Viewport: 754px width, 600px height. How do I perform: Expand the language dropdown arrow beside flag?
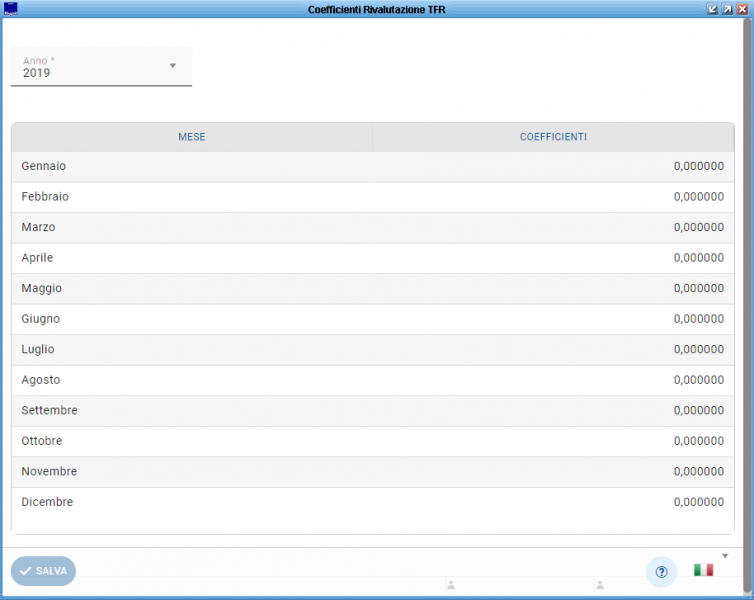tap(725, 556)
